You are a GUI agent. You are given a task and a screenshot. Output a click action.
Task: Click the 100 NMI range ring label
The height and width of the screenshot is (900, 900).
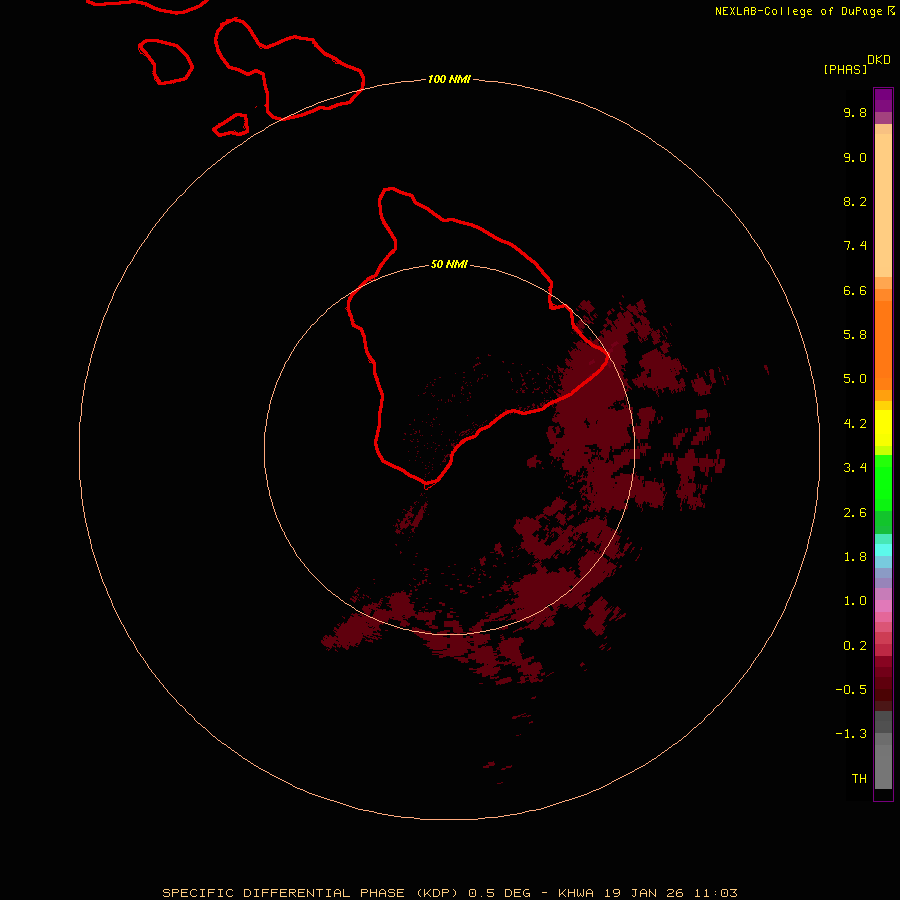pos(449,79)
